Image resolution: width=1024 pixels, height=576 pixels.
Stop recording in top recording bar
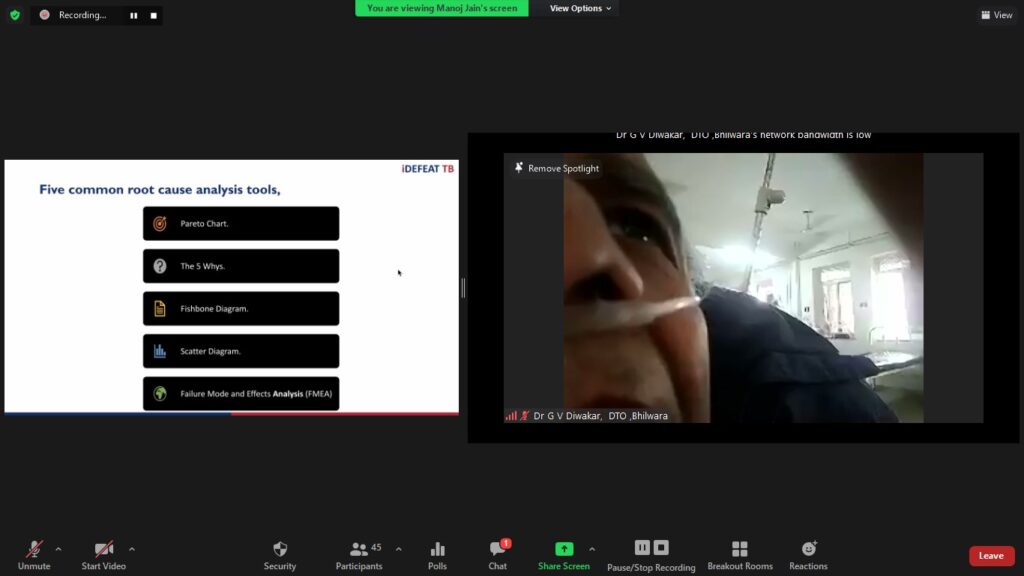pyautogui.click(x=153, y=15)
